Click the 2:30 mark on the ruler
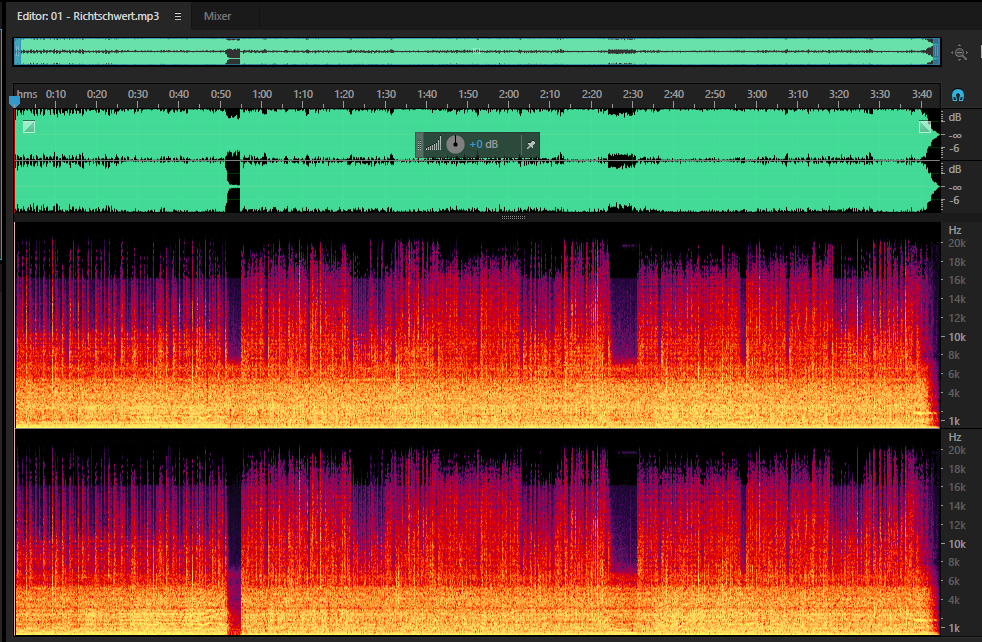982x642 pixels. tap(633, 94)
